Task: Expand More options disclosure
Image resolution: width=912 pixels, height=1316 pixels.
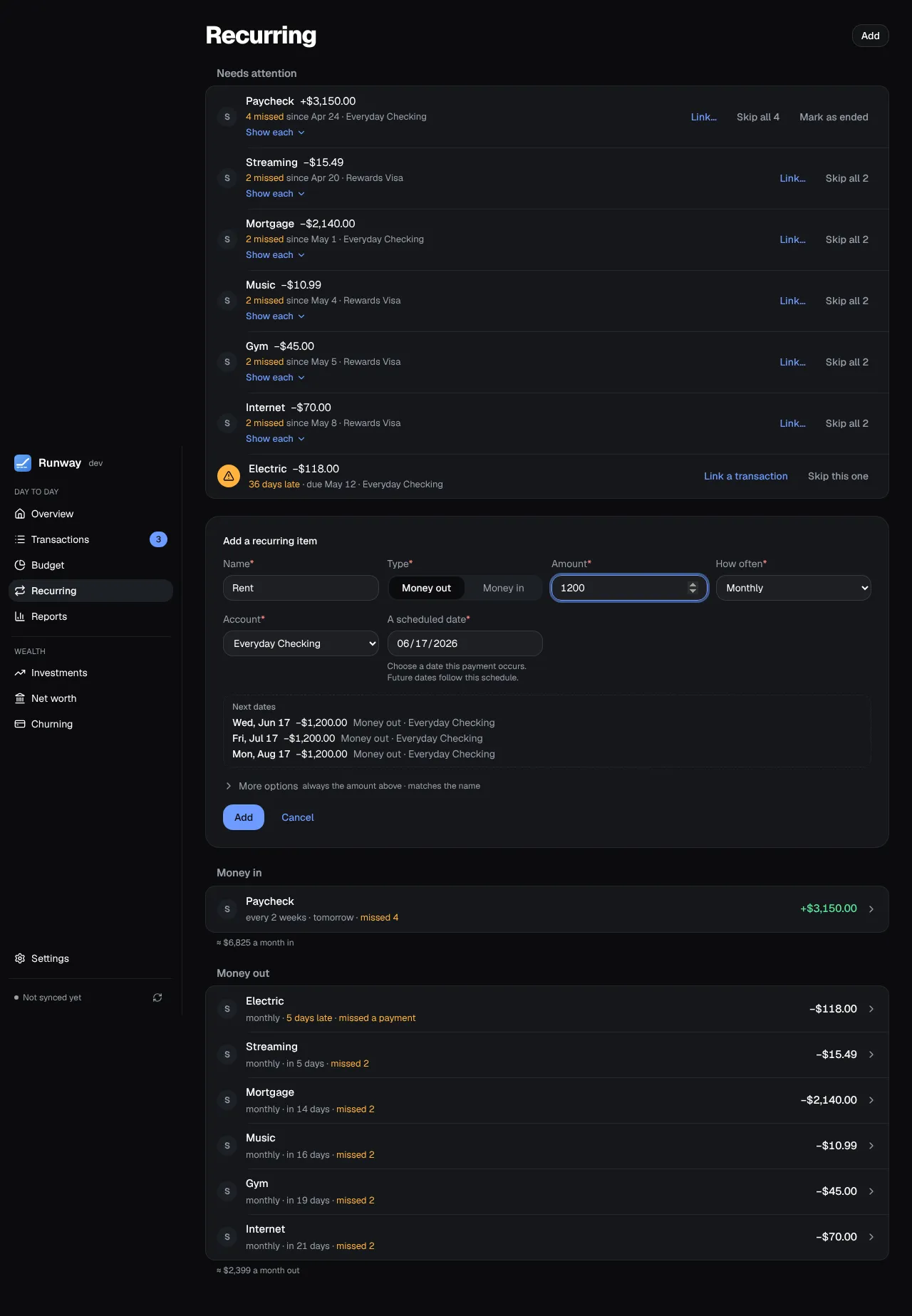Action: click(261, 786)
